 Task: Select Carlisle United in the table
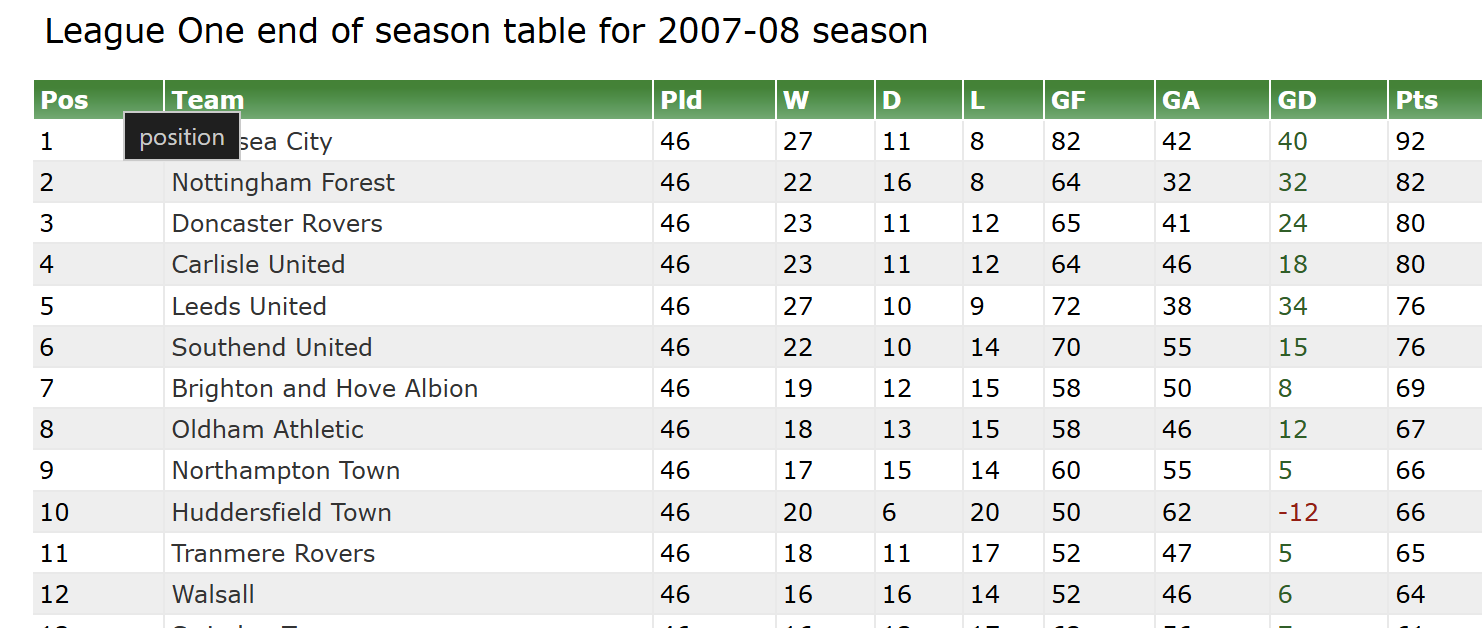pyautogui.click(x=258, y=265)
